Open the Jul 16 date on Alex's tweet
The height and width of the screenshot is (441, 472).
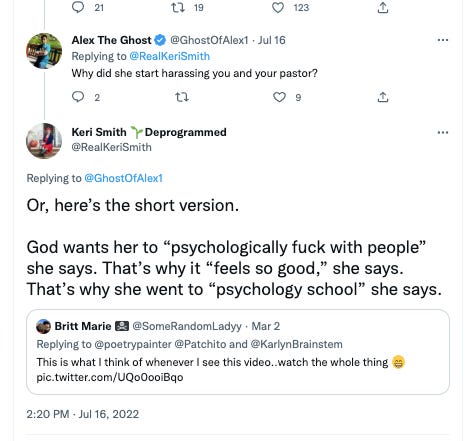(x=272, y=40)
